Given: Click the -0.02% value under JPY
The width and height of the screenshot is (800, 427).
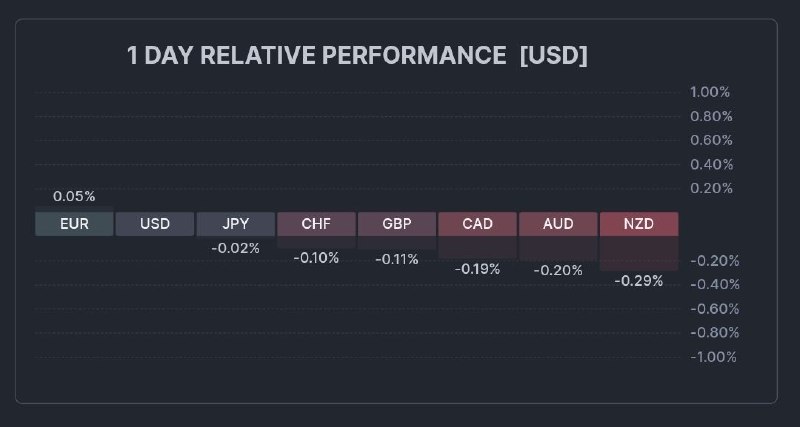Looking at the screenshot, I should coord(236,248).
